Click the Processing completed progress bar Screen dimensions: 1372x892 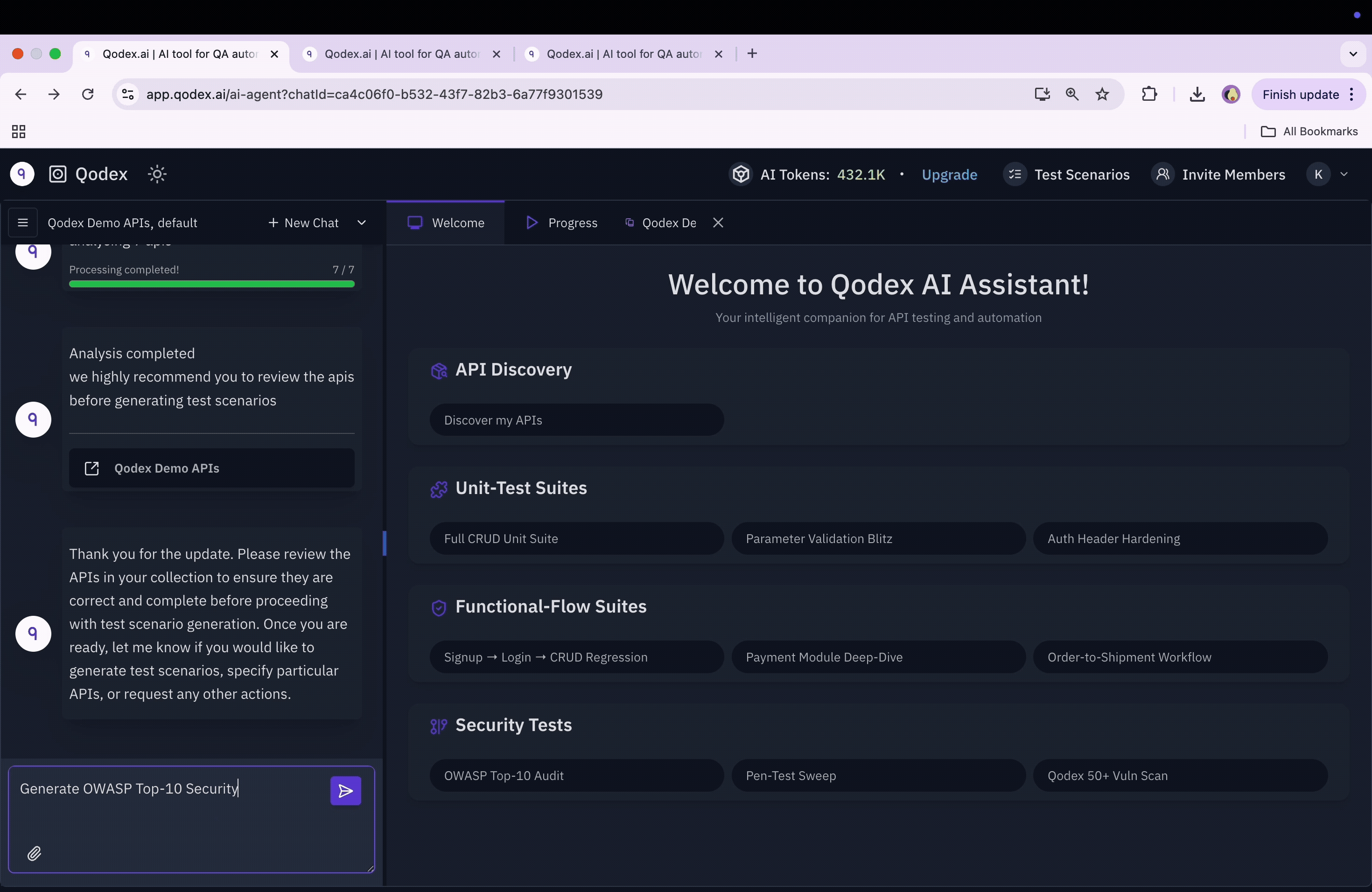[x=211, y=284]
